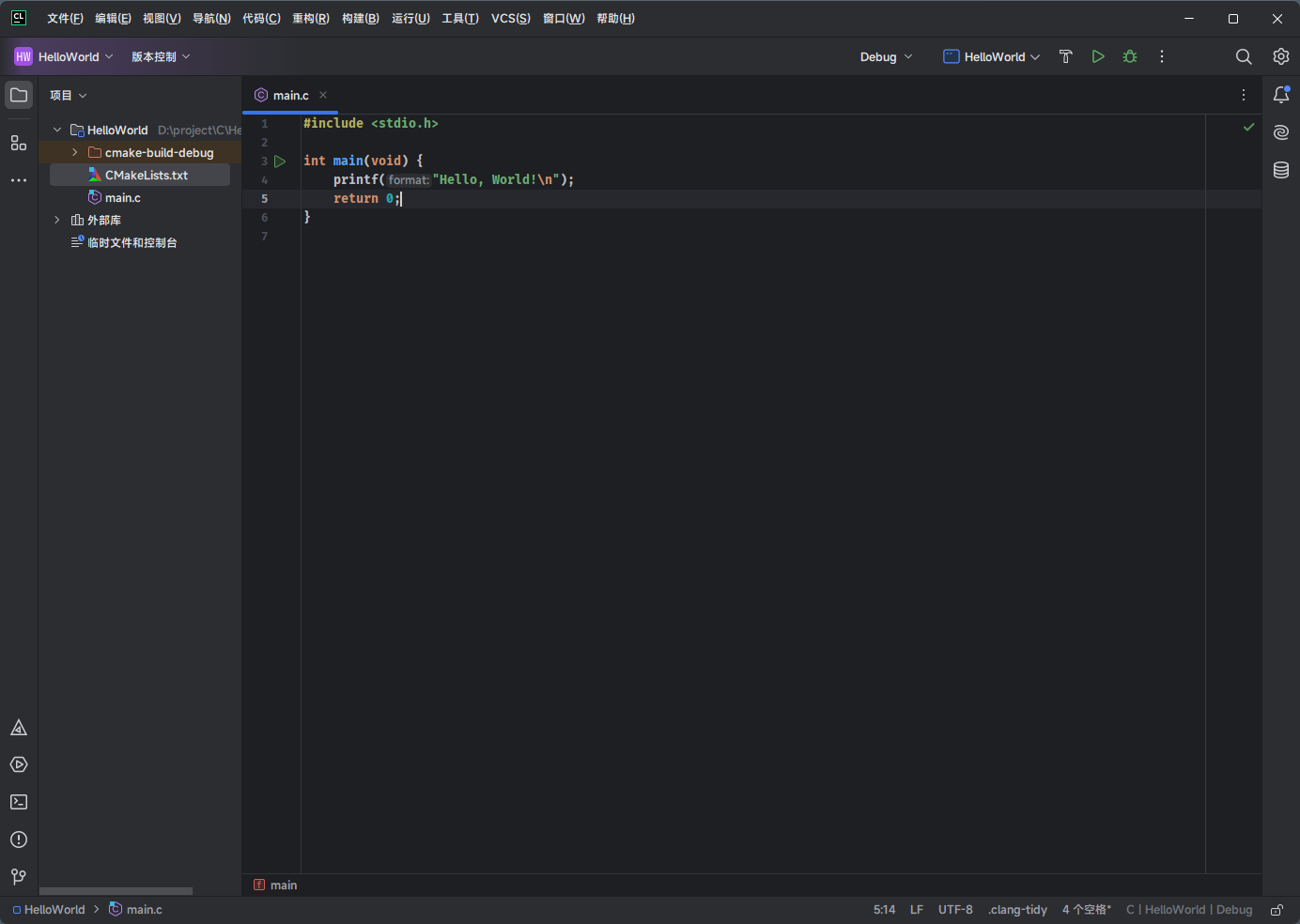Viewport: 1300px width, 924px height.
Task: Open the Git version control tool window
Action: tap(19, 877)
